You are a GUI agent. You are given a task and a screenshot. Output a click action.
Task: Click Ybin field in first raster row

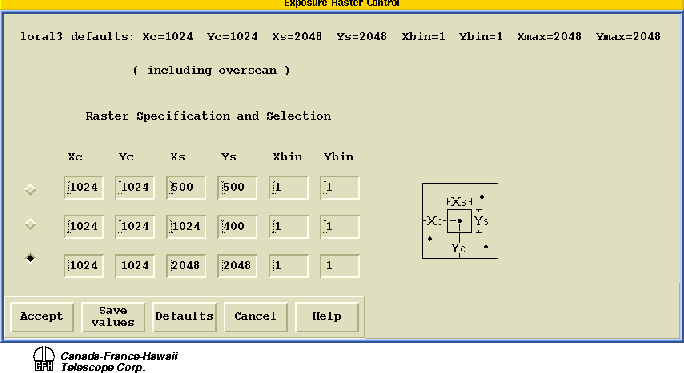340,188
